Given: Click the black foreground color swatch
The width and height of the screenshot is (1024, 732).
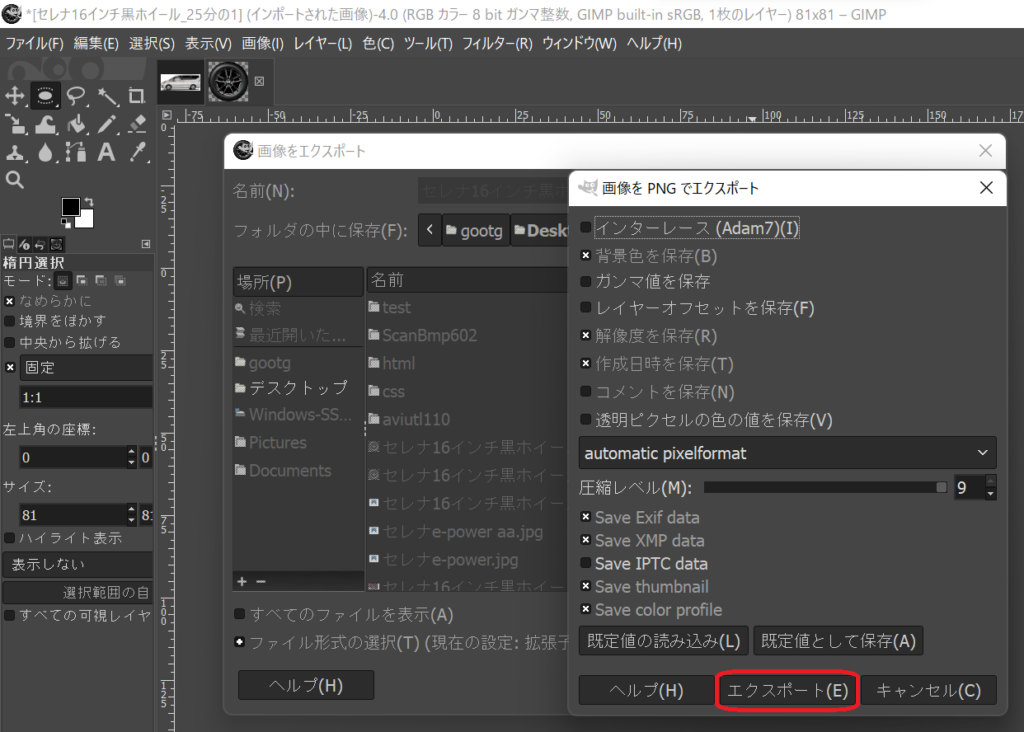Looking at the screenshot, I should coord(70,207).
